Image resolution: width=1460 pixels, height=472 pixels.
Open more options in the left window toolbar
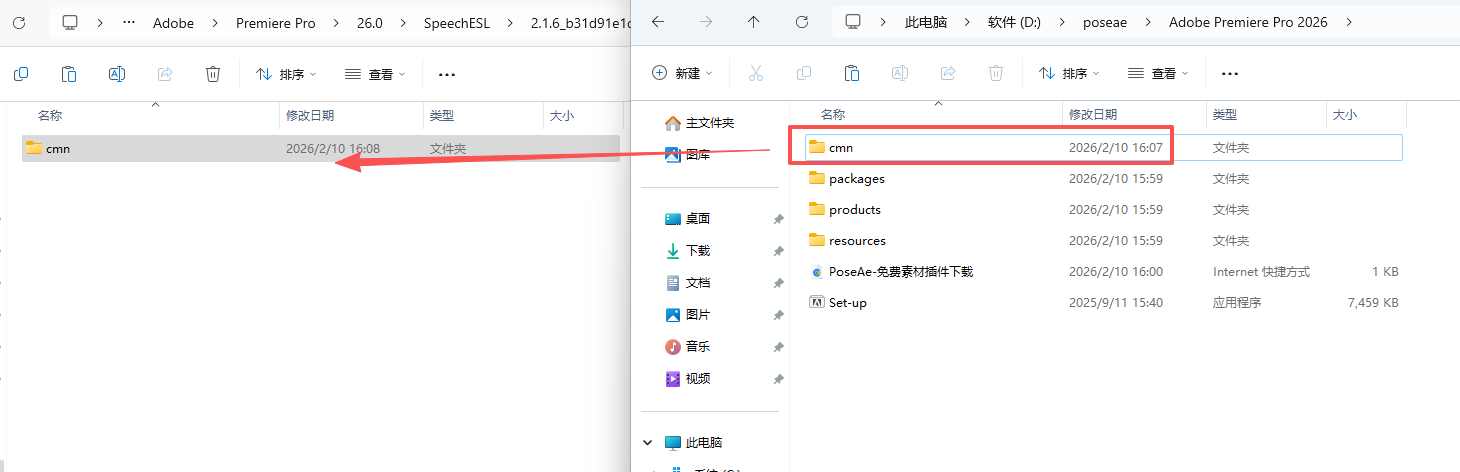tap(447, 74)
